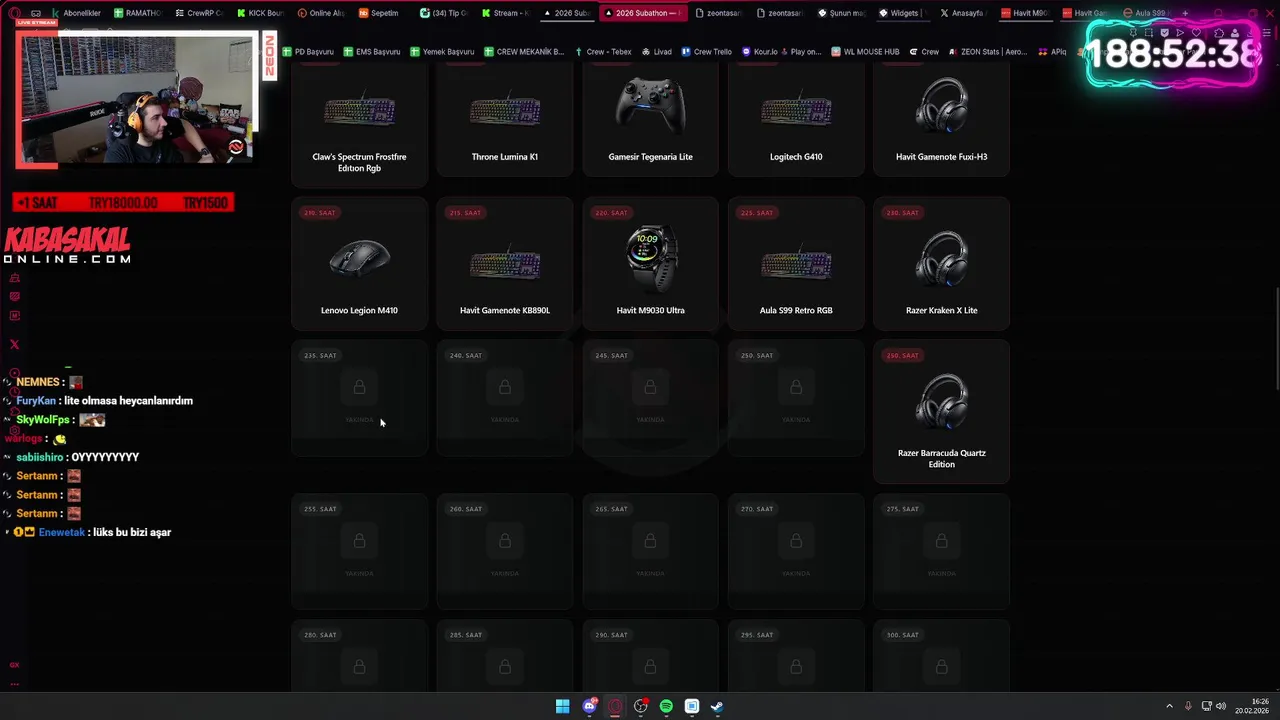This screenshot has width=1280, height=720.
Task: Show hidden system tray icons
Action: 1169,706
